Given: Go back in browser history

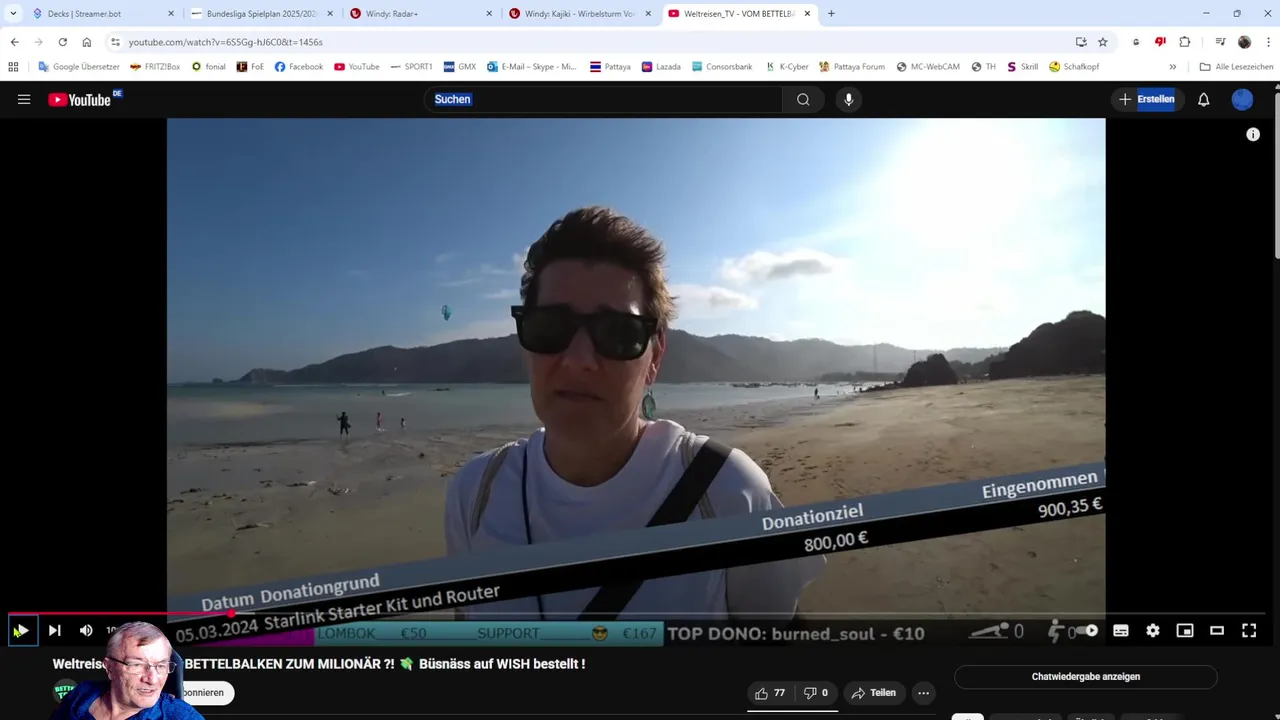Looking at the screenshot, I should (x=14, y=42).
